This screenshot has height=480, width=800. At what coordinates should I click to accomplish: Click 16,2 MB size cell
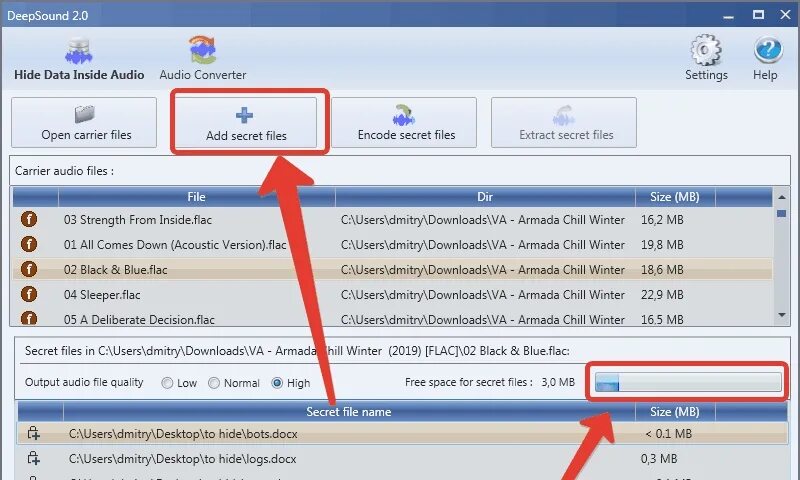662,220
